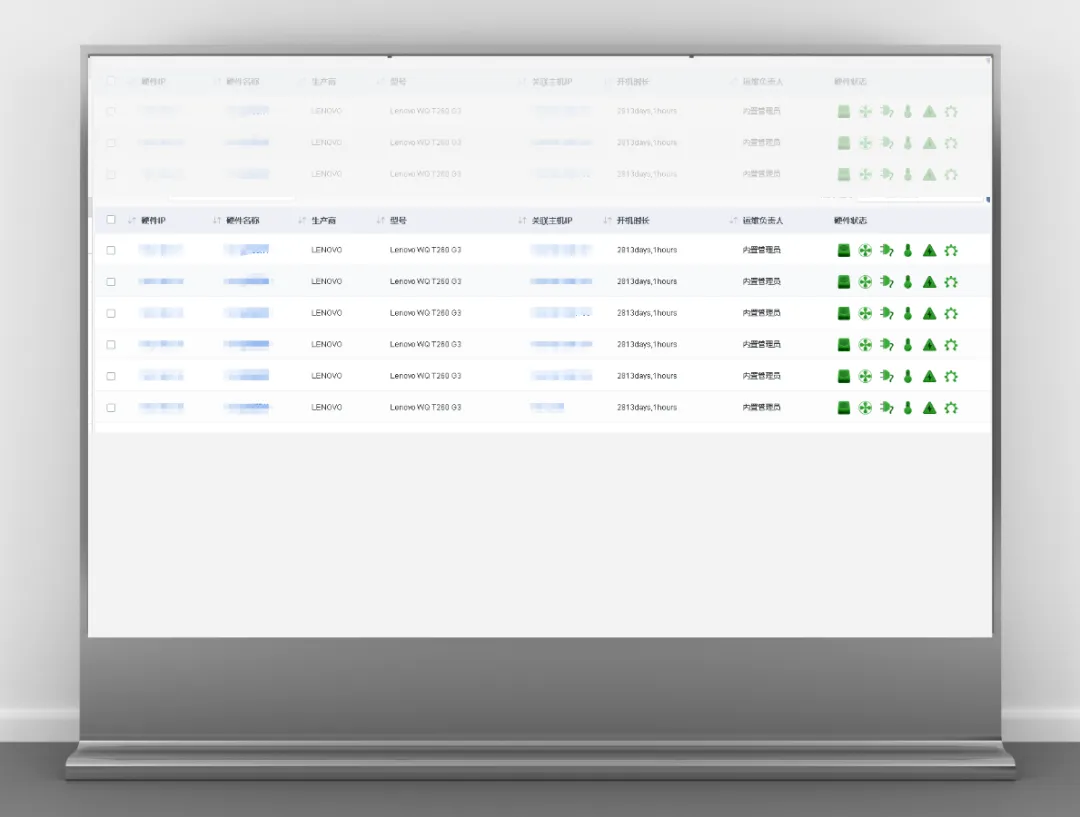The height and width of the screenshot is (817, 1080).
Task: Click thermometer icon in first row
Action: (908, 250)
